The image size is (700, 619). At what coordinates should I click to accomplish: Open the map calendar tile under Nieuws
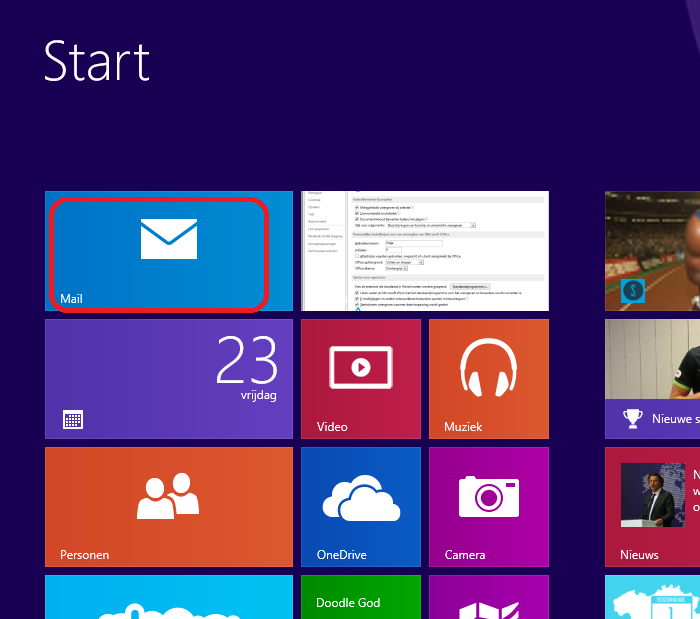pyautogui.click(x=652, y=597)
